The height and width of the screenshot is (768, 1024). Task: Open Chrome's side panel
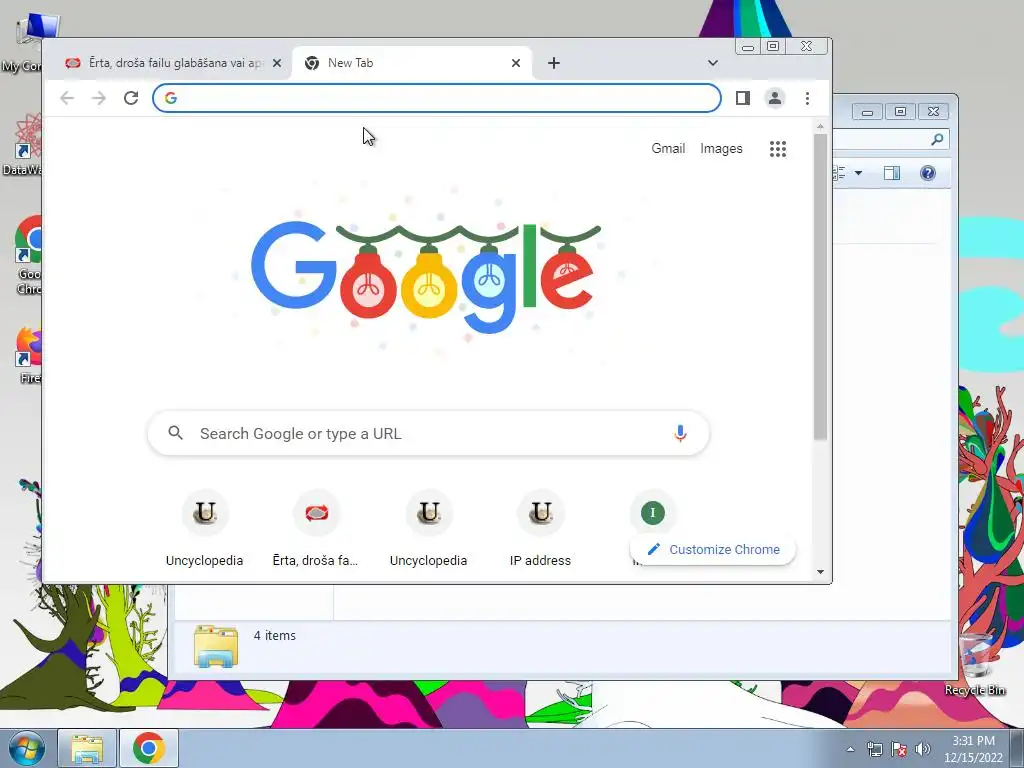[x=743, y=98]
